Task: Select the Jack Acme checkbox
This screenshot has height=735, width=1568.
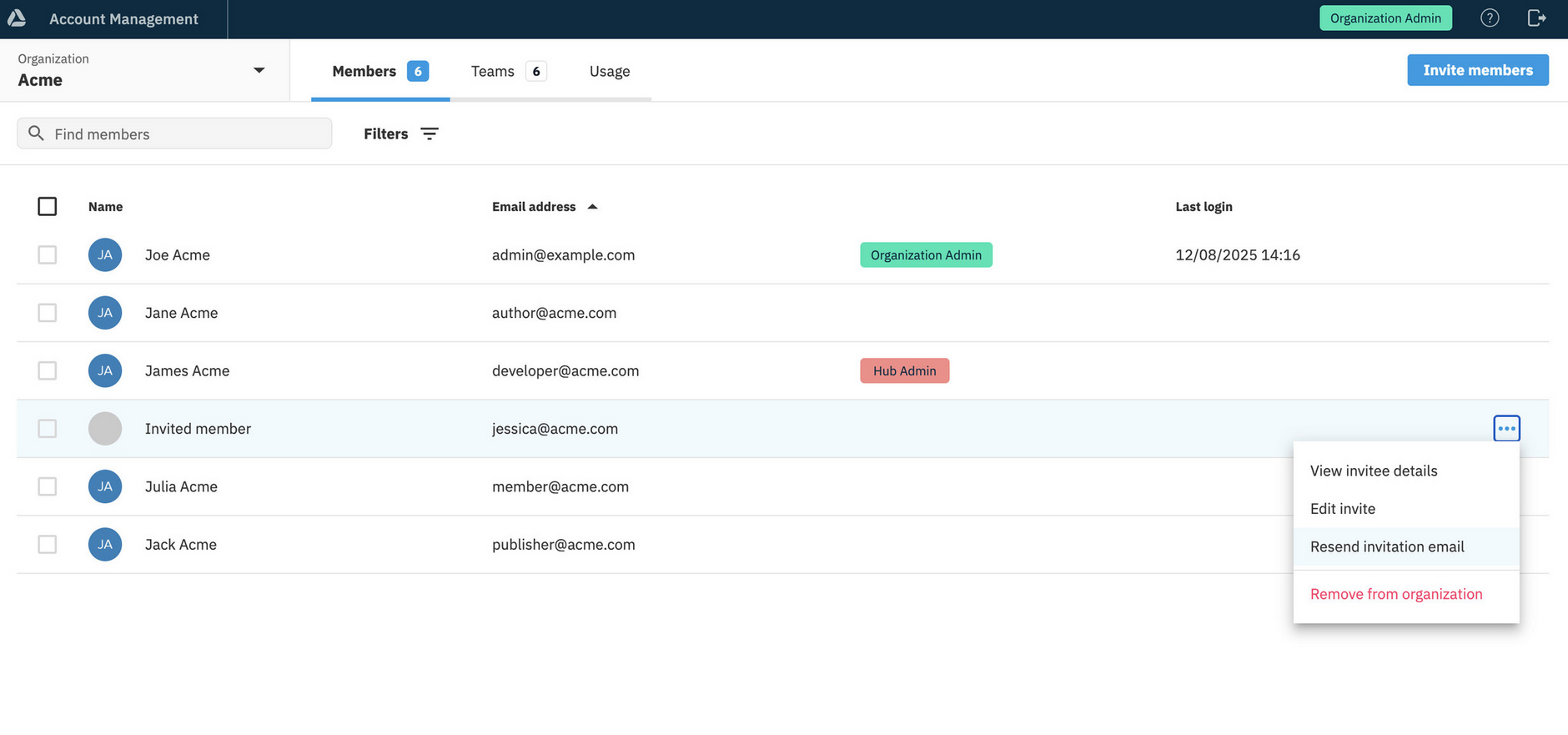Action: tap(48, 544)
